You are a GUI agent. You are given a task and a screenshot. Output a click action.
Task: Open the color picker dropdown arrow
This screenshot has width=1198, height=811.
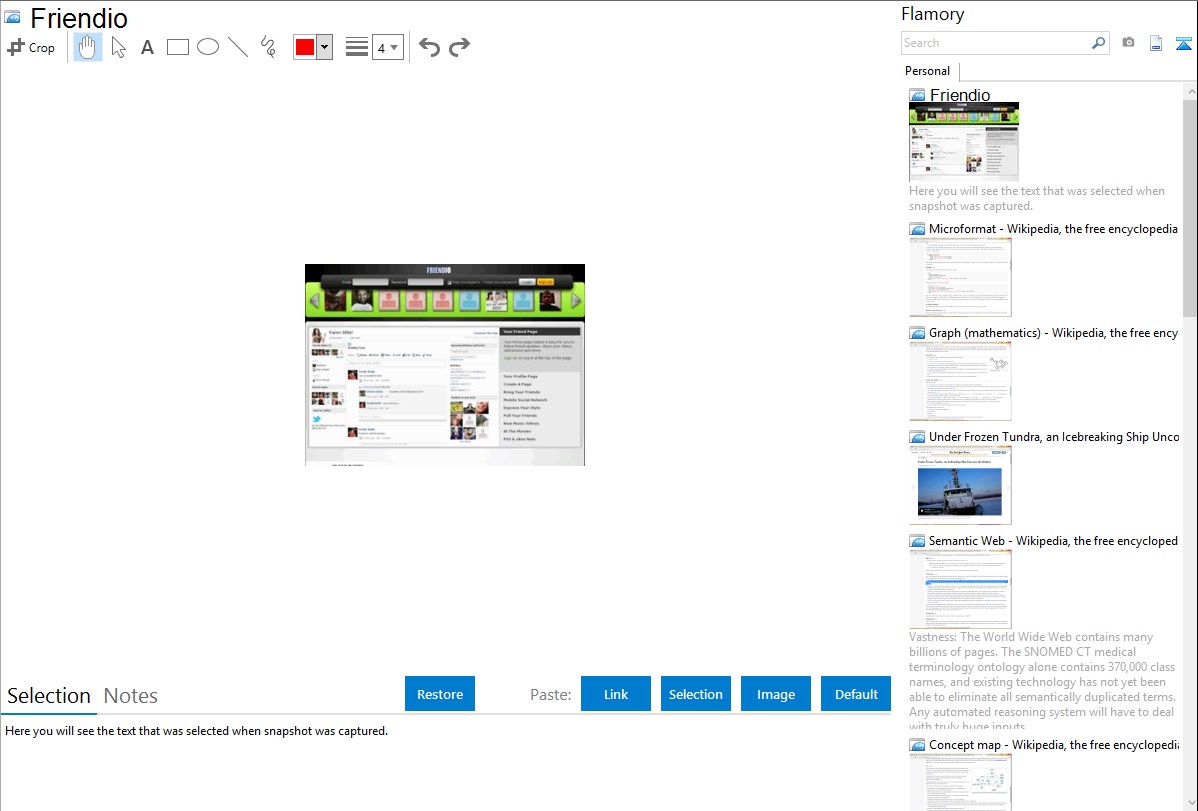pos(324,47)
